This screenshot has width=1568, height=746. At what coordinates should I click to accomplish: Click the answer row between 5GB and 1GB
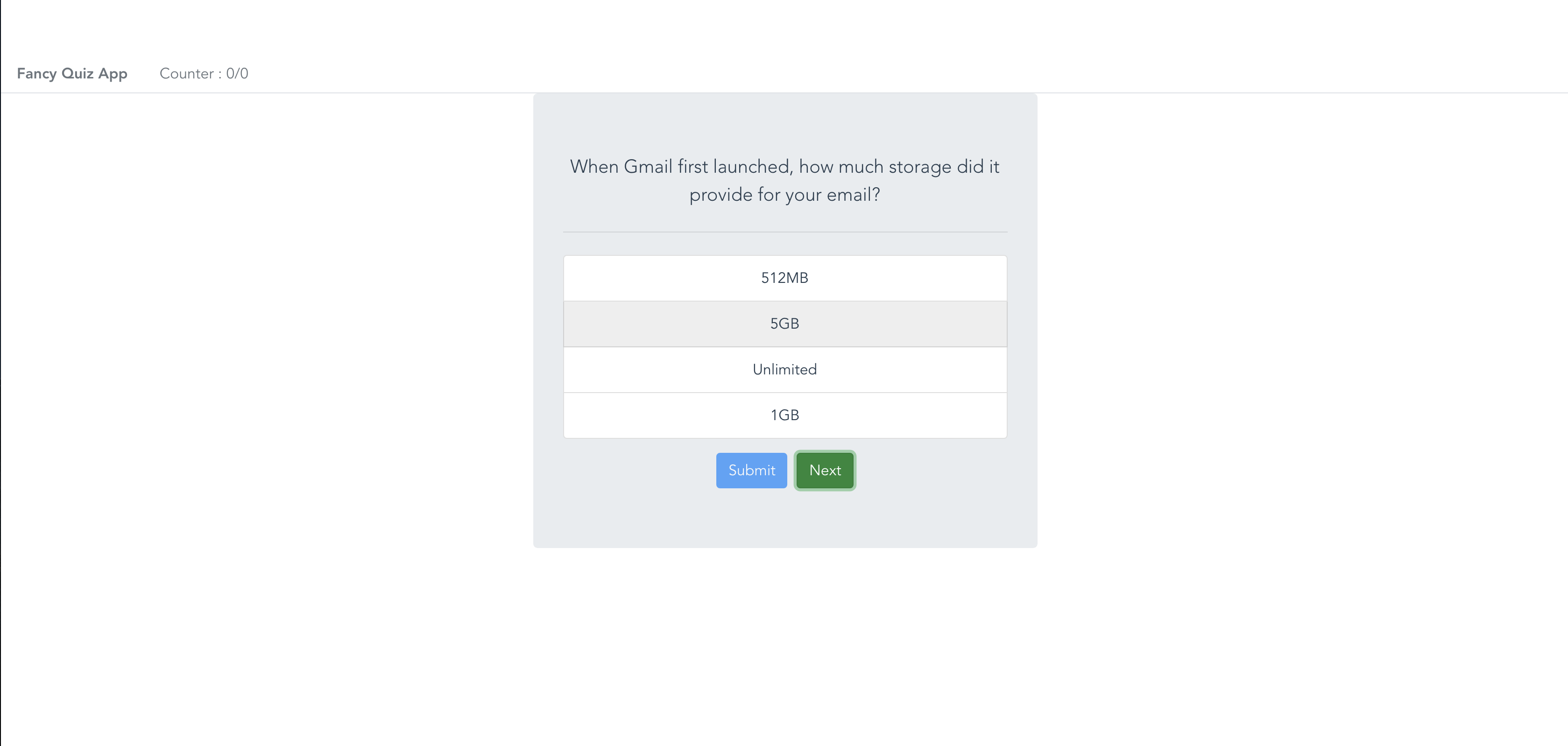(x=784, y=369)
